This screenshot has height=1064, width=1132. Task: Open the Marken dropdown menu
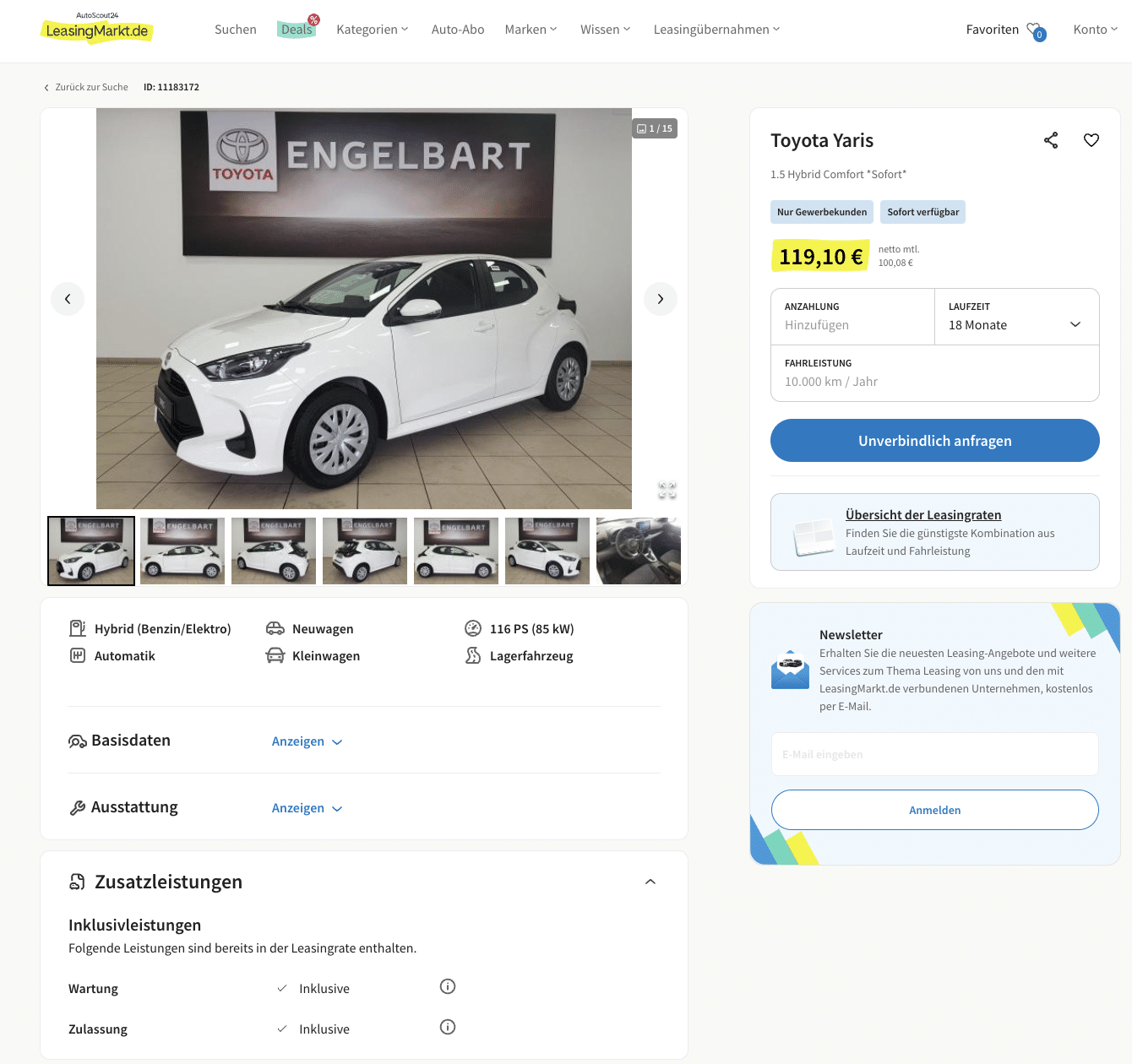tap(531, 30)
